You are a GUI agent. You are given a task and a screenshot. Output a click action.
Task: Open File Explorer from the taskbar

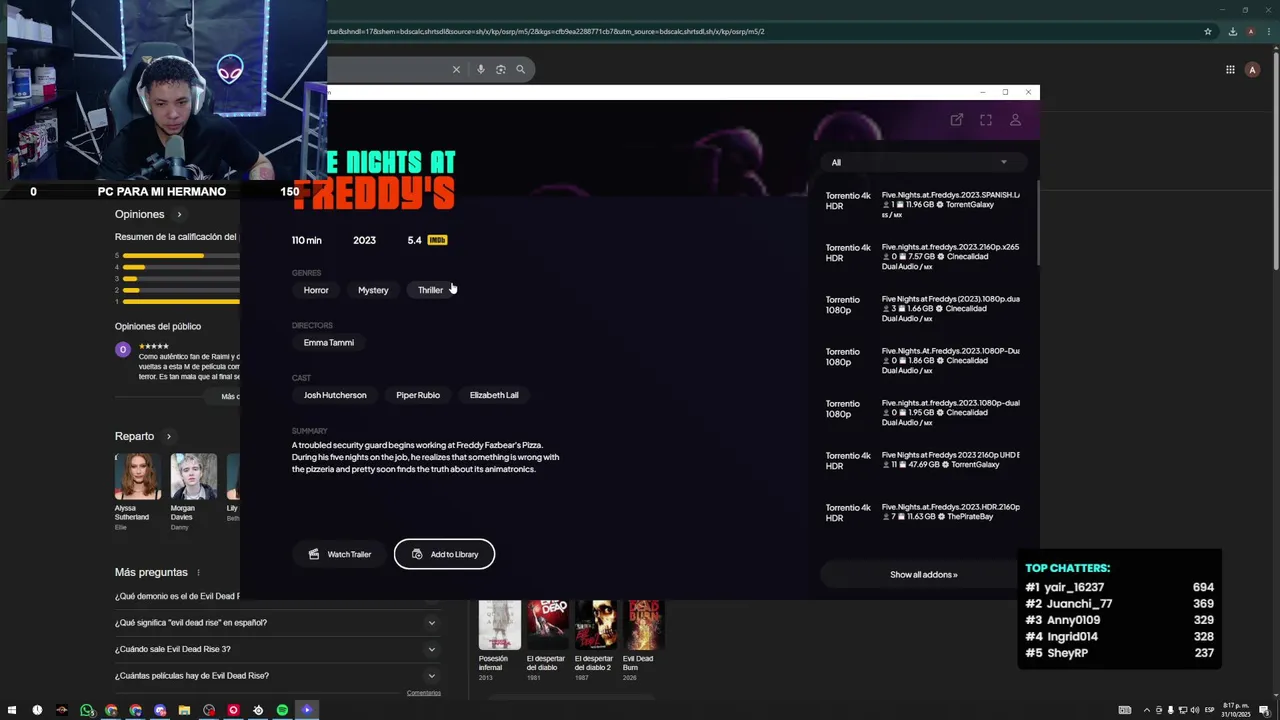[184, 710]
